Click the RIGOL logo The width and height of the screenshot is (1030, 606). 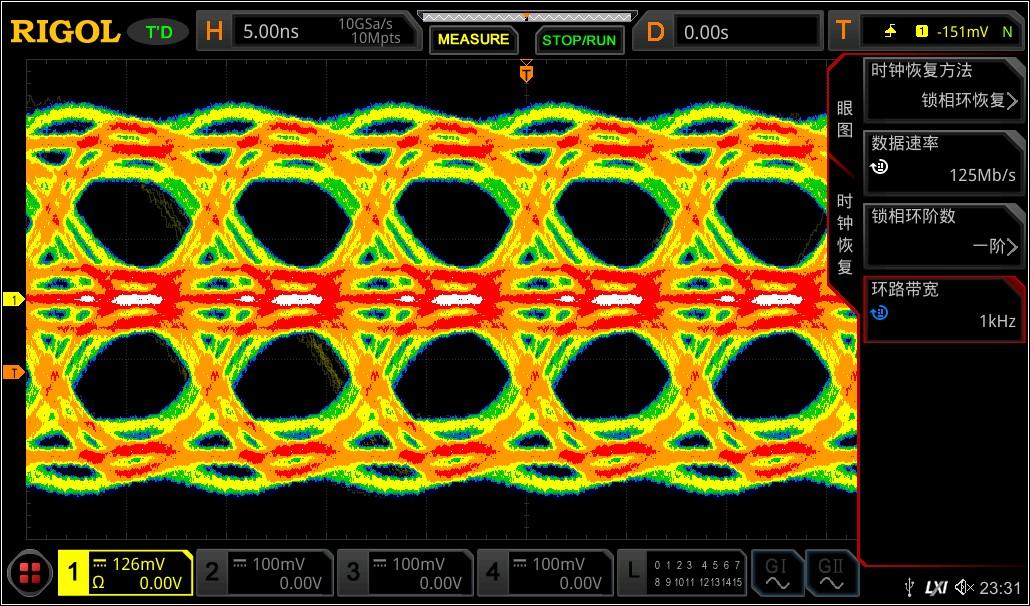point(65,32)
